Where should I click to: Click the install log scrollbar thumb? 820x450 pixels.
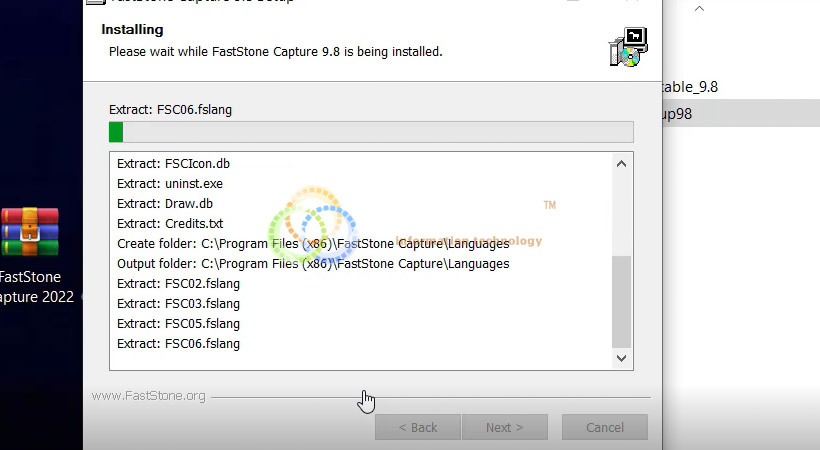(x=621, y=302)
